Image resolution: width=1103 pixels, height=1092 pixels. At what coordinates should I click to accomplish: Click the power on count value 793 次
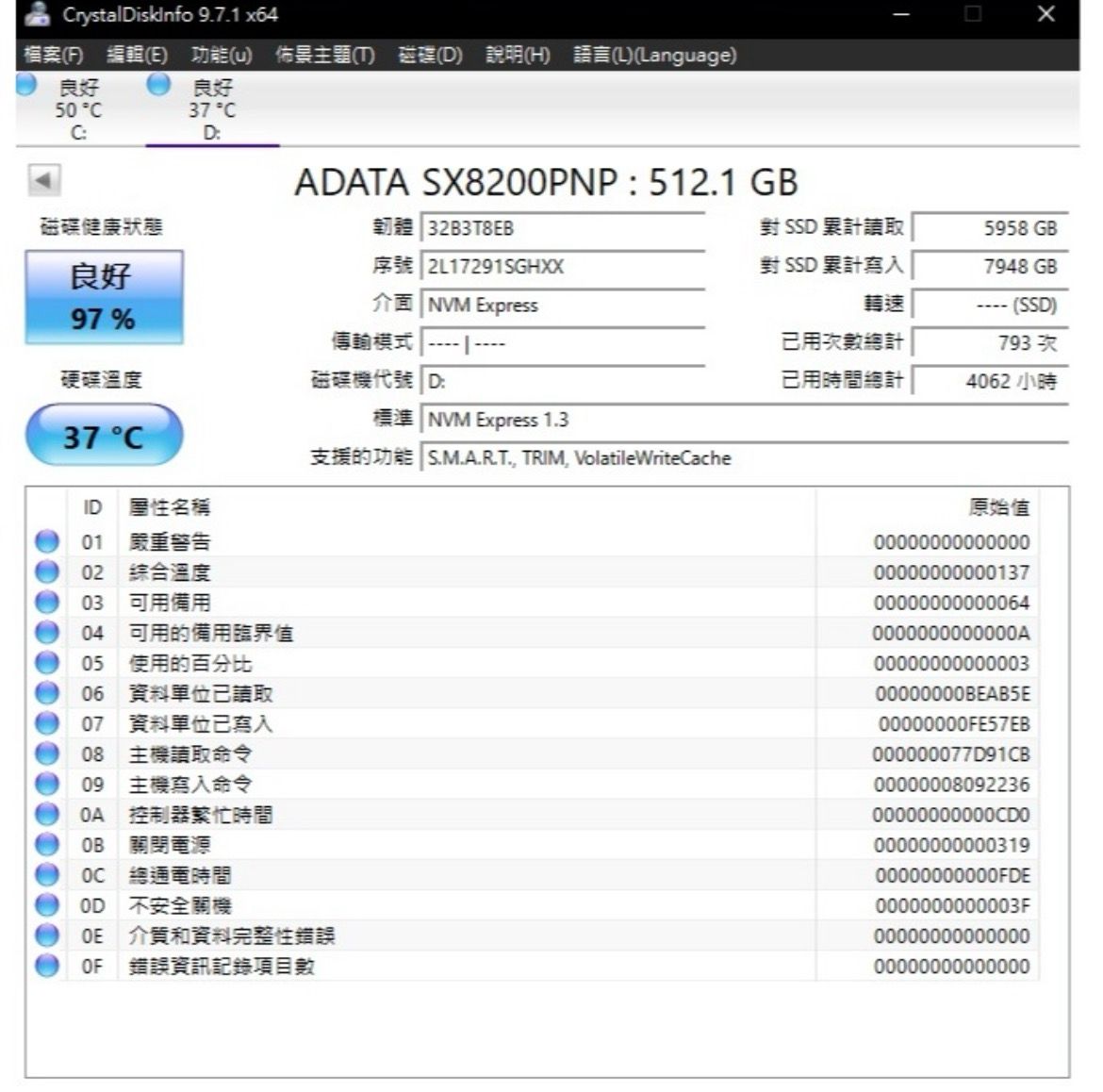991,343
